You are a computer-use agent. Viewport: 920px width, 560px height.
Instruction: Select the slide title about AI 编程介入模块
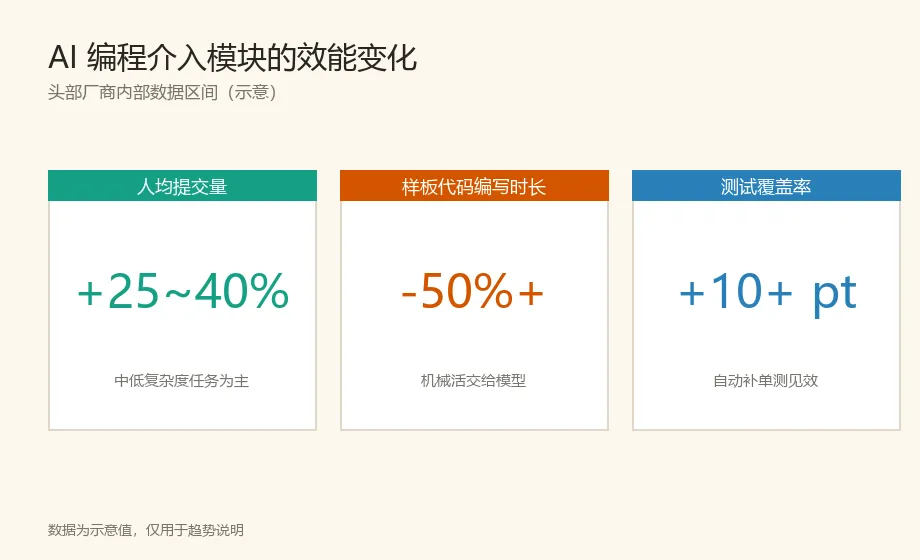click(x=232, y=58)
